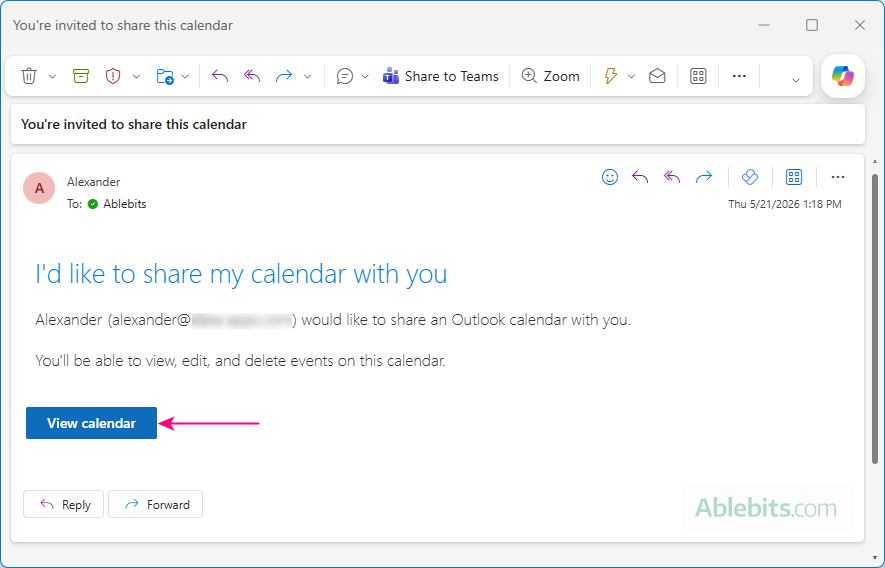React with the smiley face icon

point(610,177)
